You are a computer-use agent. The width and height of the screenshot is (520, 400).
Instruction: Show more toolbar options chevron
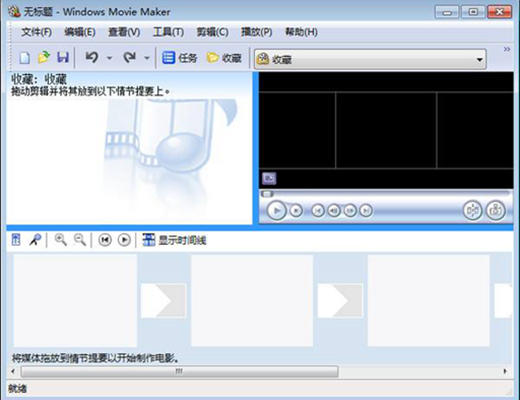pyautogui.click(x=507, y=49)
